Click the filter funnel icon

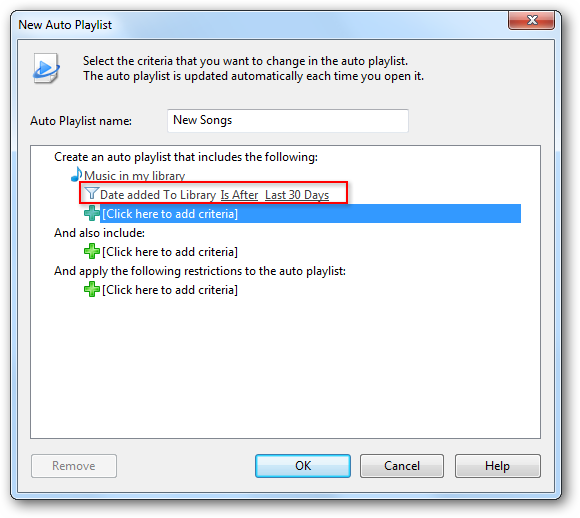click(91, 194)
